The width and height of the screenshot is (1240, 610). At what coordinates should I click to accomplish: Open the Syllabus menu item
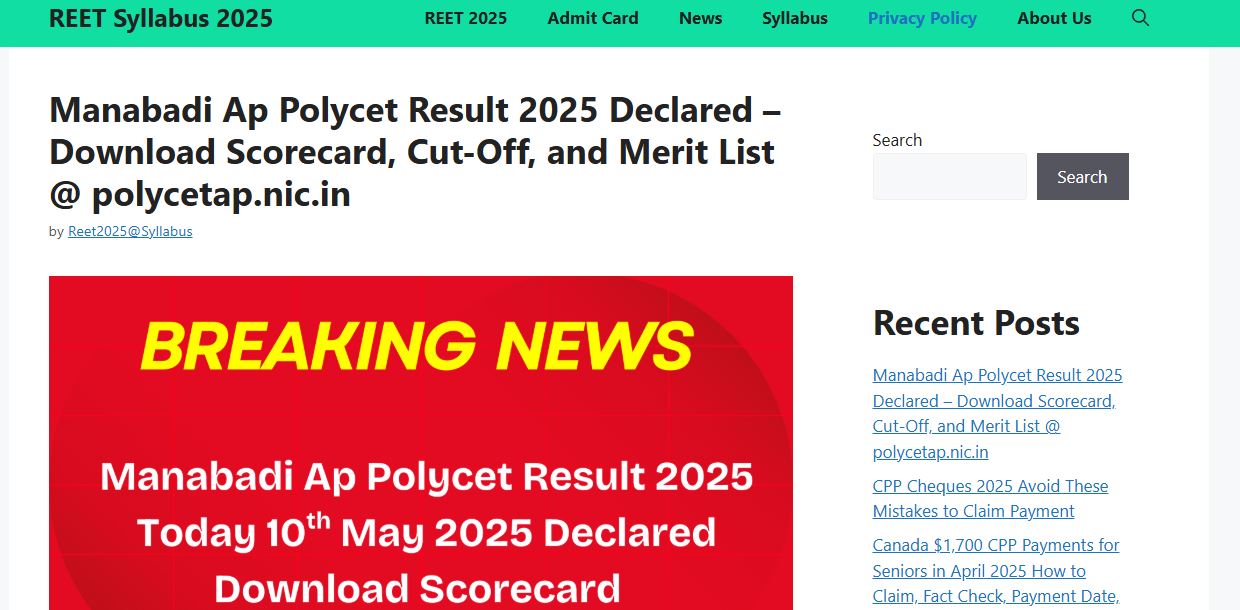point(795,18)
